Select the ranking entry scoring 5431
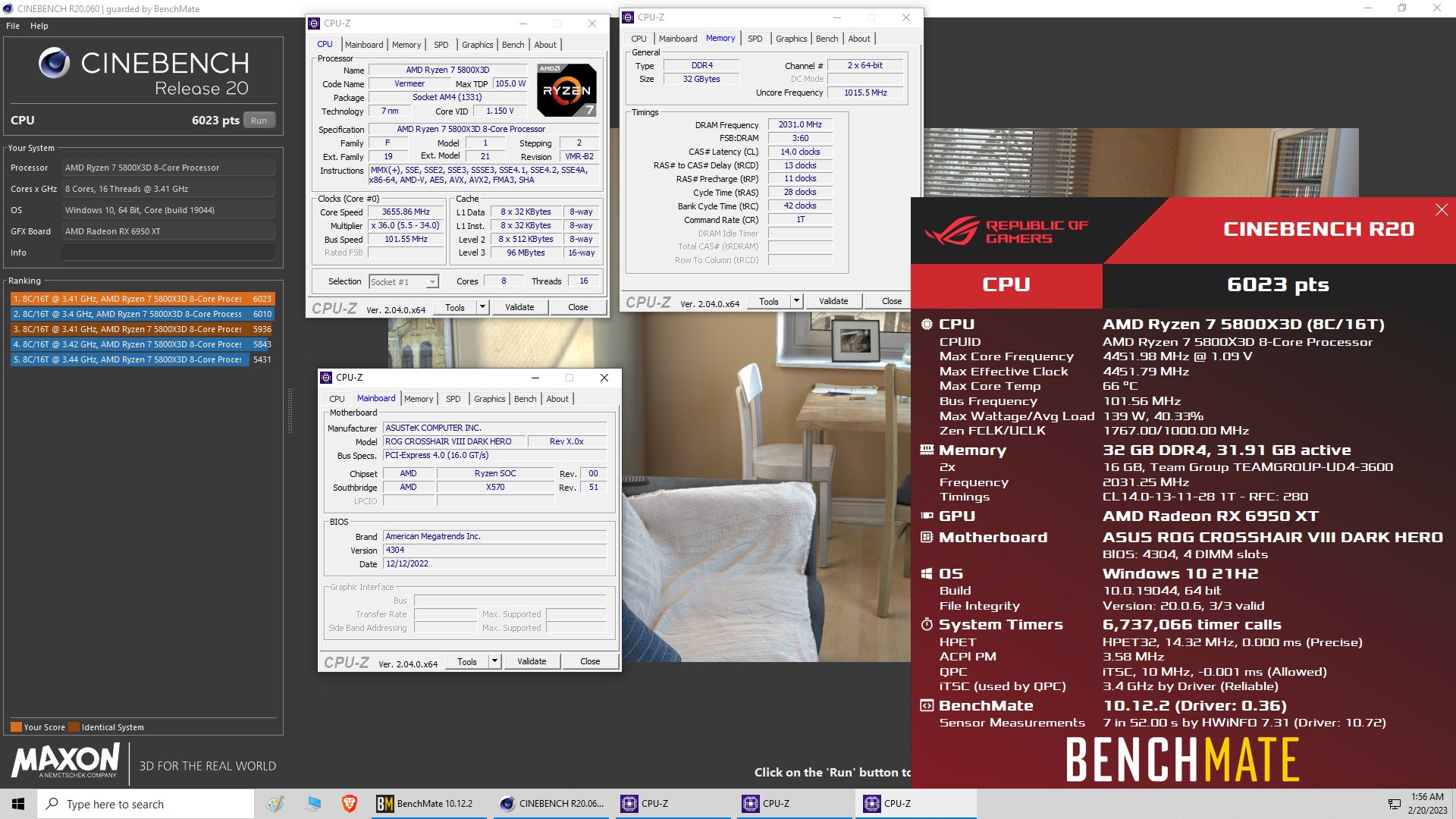Image resolution: width=1456 pixels, height=819 pixels. (x=142, y=359)
